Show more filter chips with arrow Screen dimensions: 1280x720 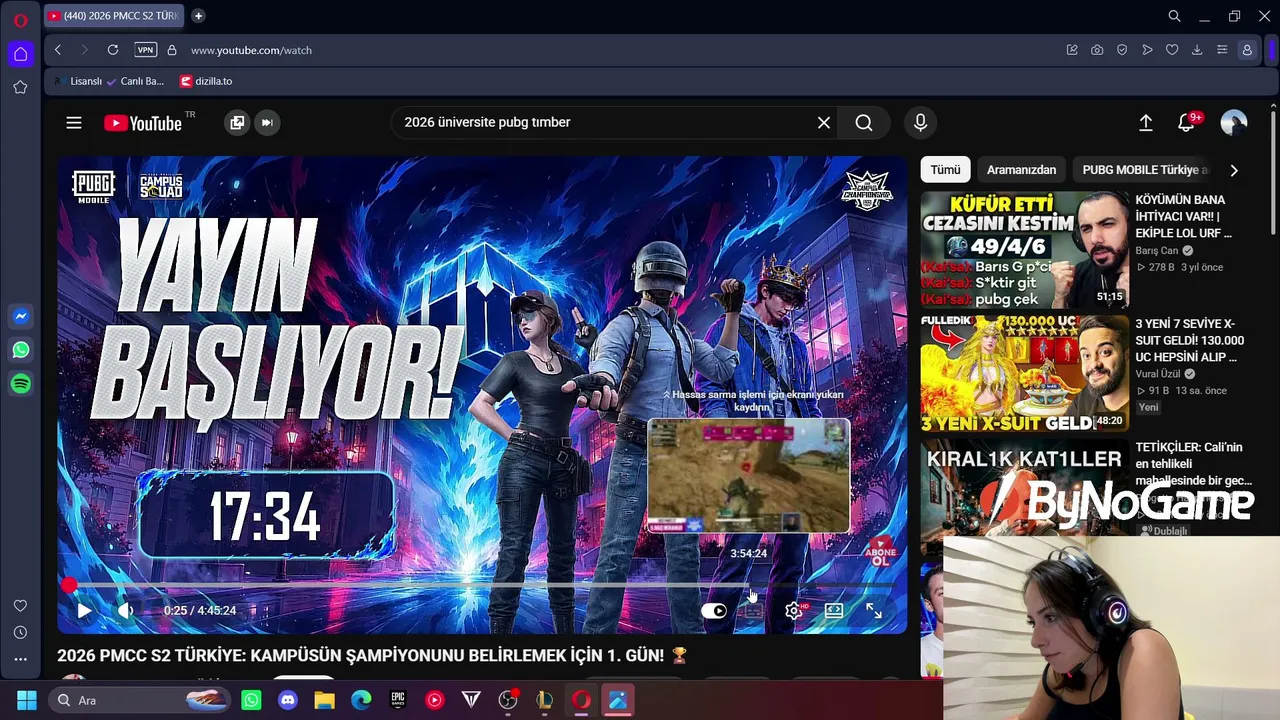pos(1234,170)
